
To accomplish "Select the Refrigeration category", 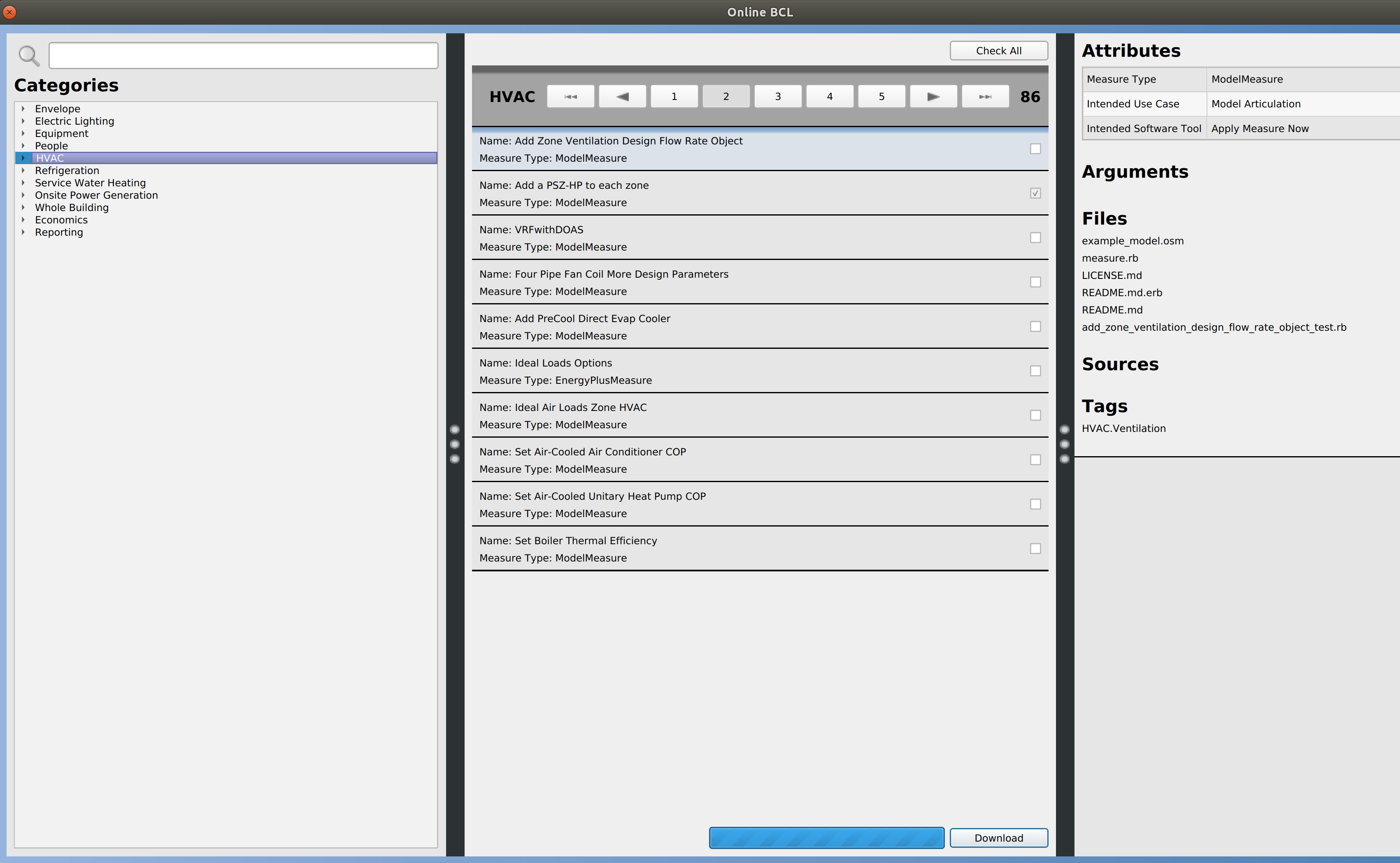I will click(67, 170).
